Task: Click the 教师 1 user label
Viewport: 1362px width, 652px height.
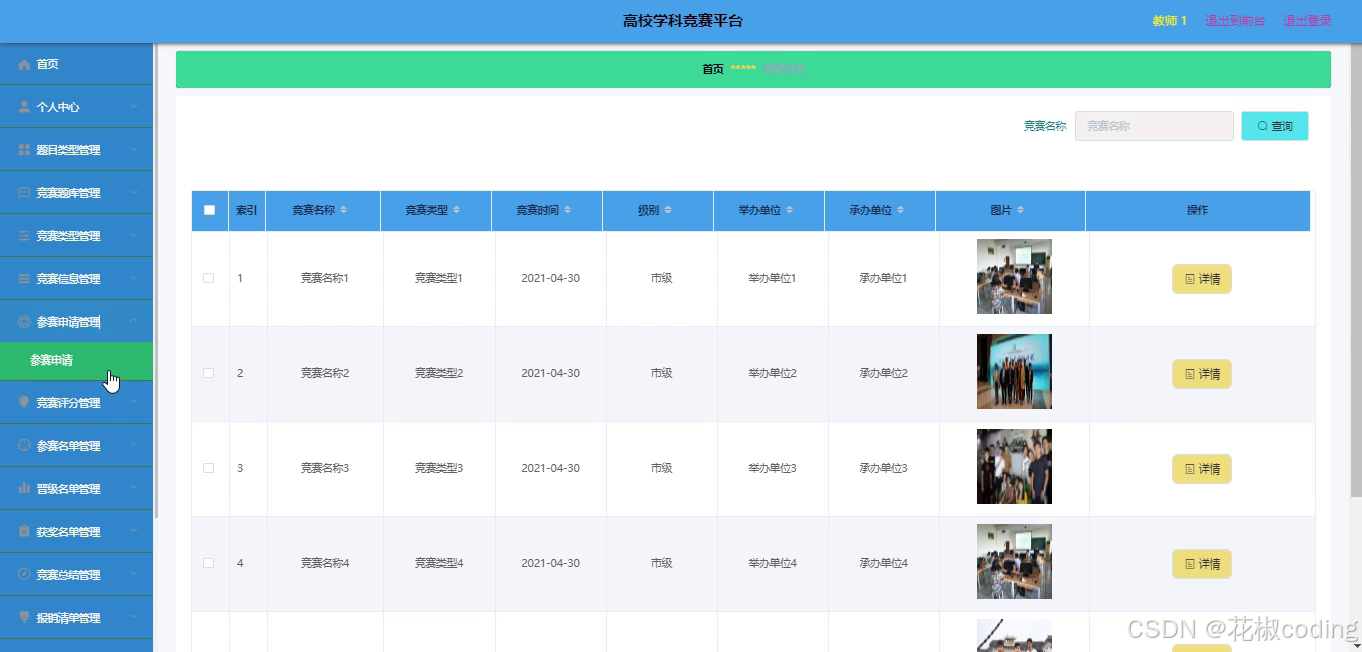Action: click(x=1170, y=21)
